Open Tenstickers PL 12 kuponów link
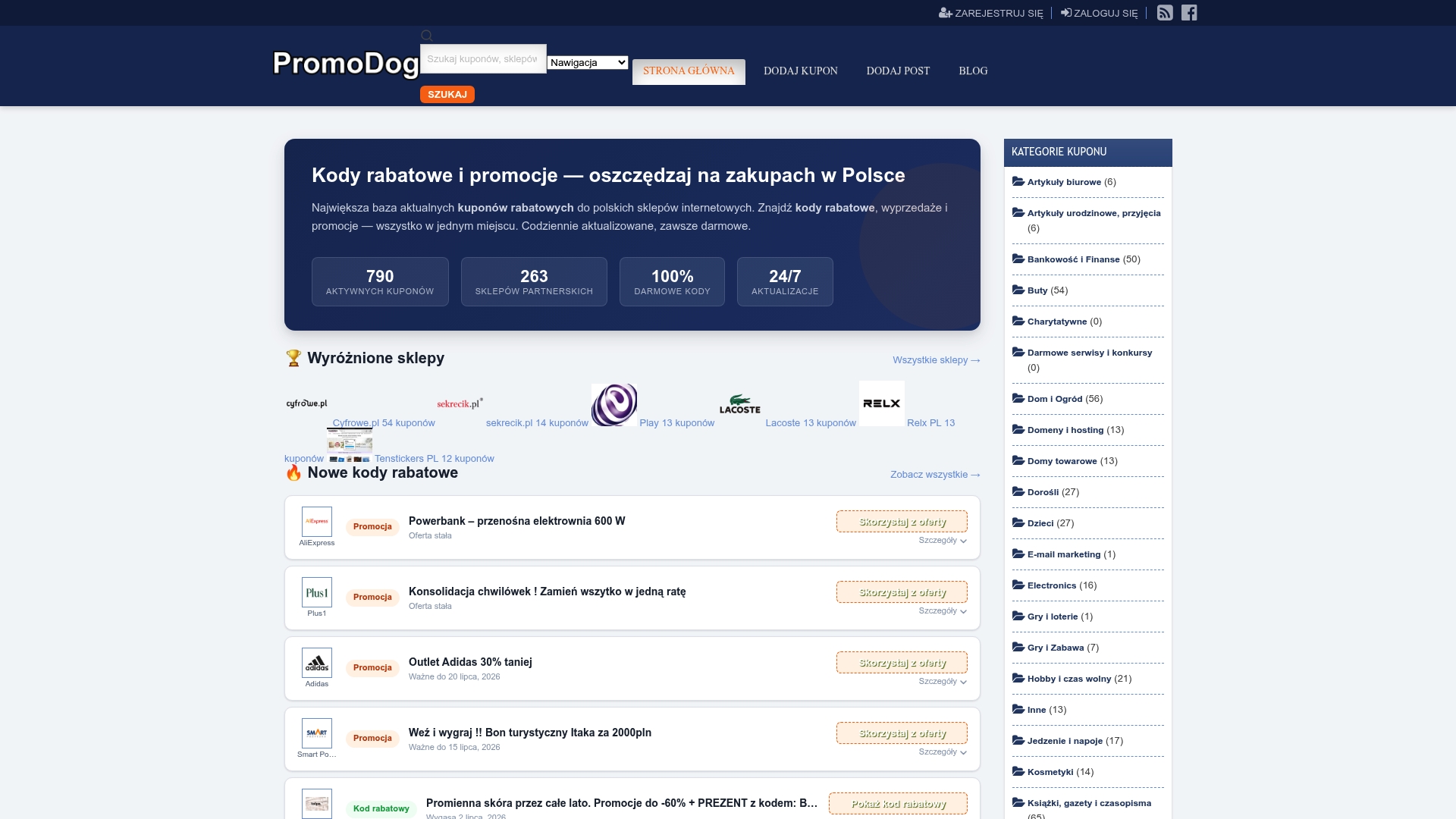The image size is (1456, 819). click(x=434, y=459)
